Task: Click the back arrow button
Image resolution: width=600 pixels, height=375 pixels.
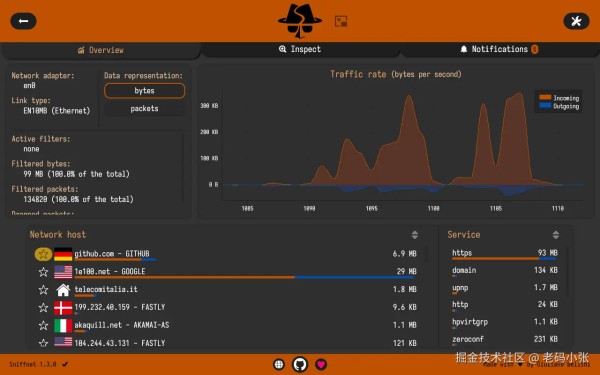Action: pyautogui.click(x=23, y=21)
